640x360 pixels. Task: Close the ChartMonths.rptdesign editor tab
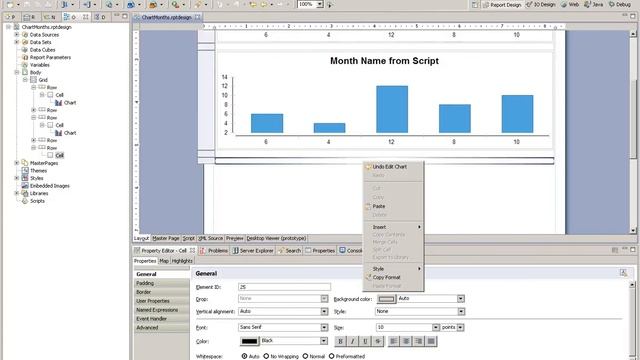198,17
